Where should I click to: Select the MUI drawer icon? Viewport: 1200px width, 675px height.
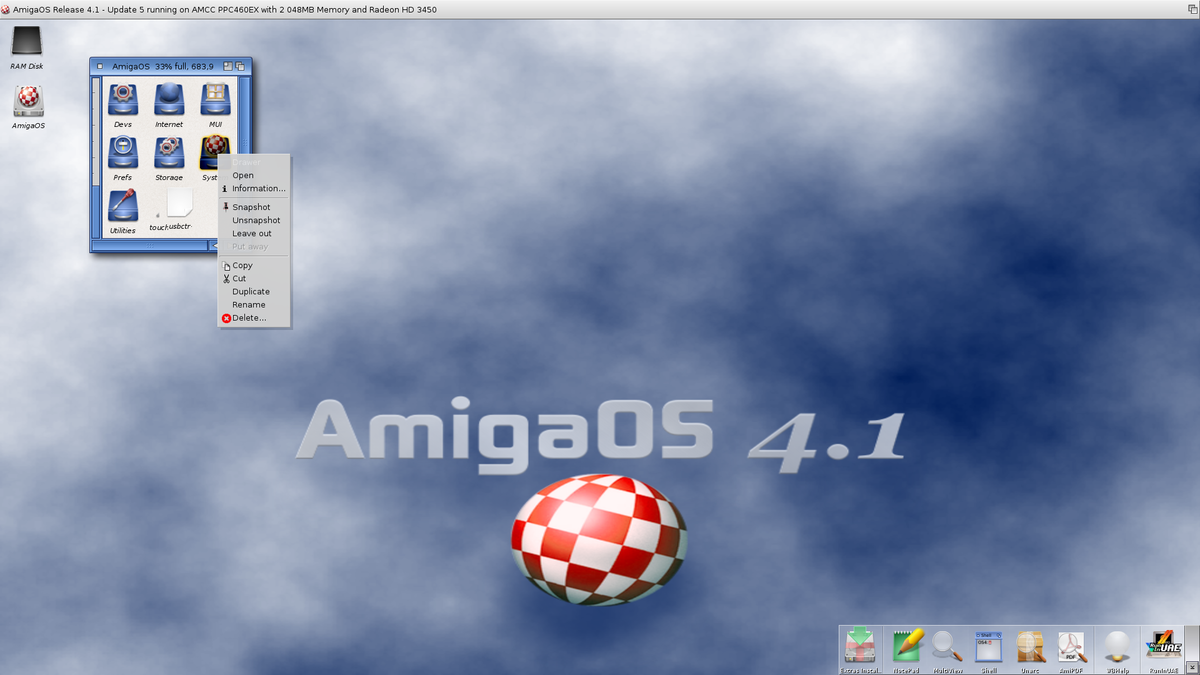[x=215, y=99]
